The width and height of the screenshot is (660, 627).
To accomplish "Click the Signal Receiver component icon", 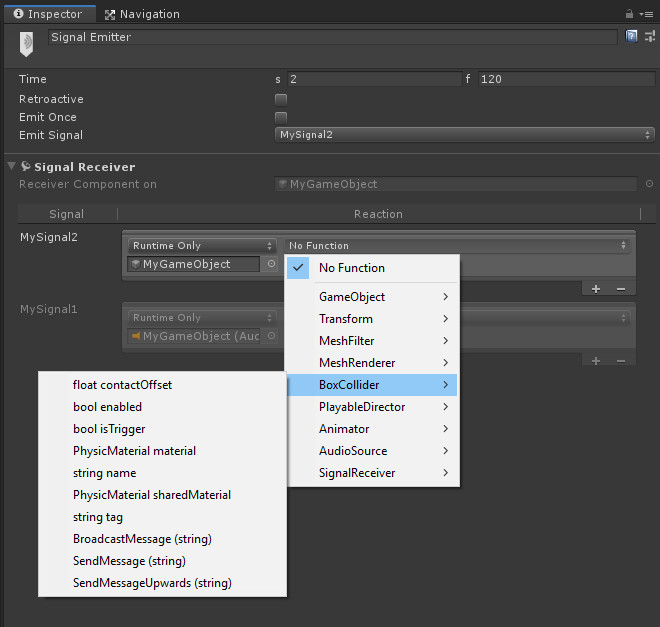I will point(26,166).
